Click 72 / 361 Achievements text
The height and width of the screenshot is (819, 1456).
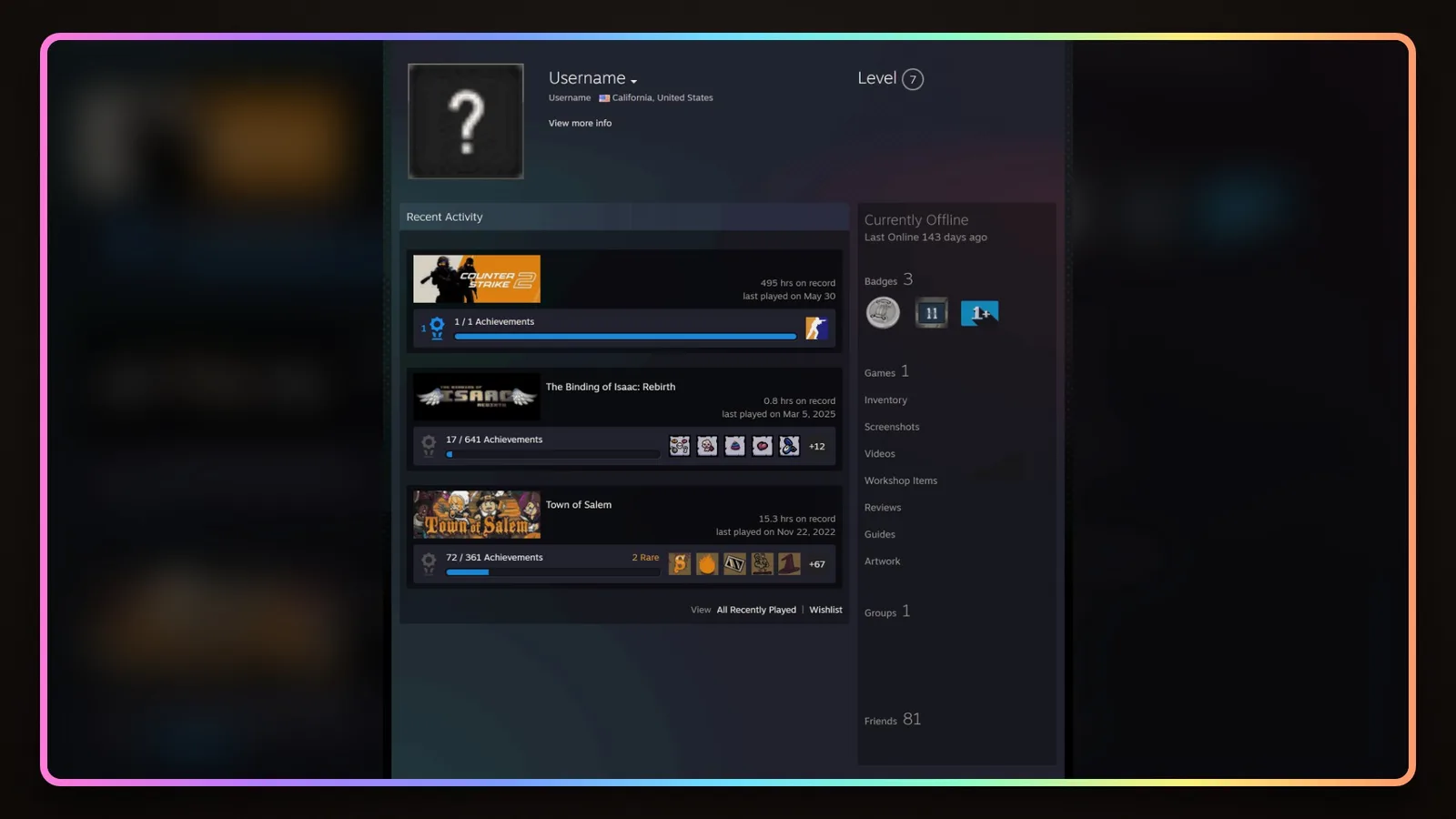pos(494,558)
